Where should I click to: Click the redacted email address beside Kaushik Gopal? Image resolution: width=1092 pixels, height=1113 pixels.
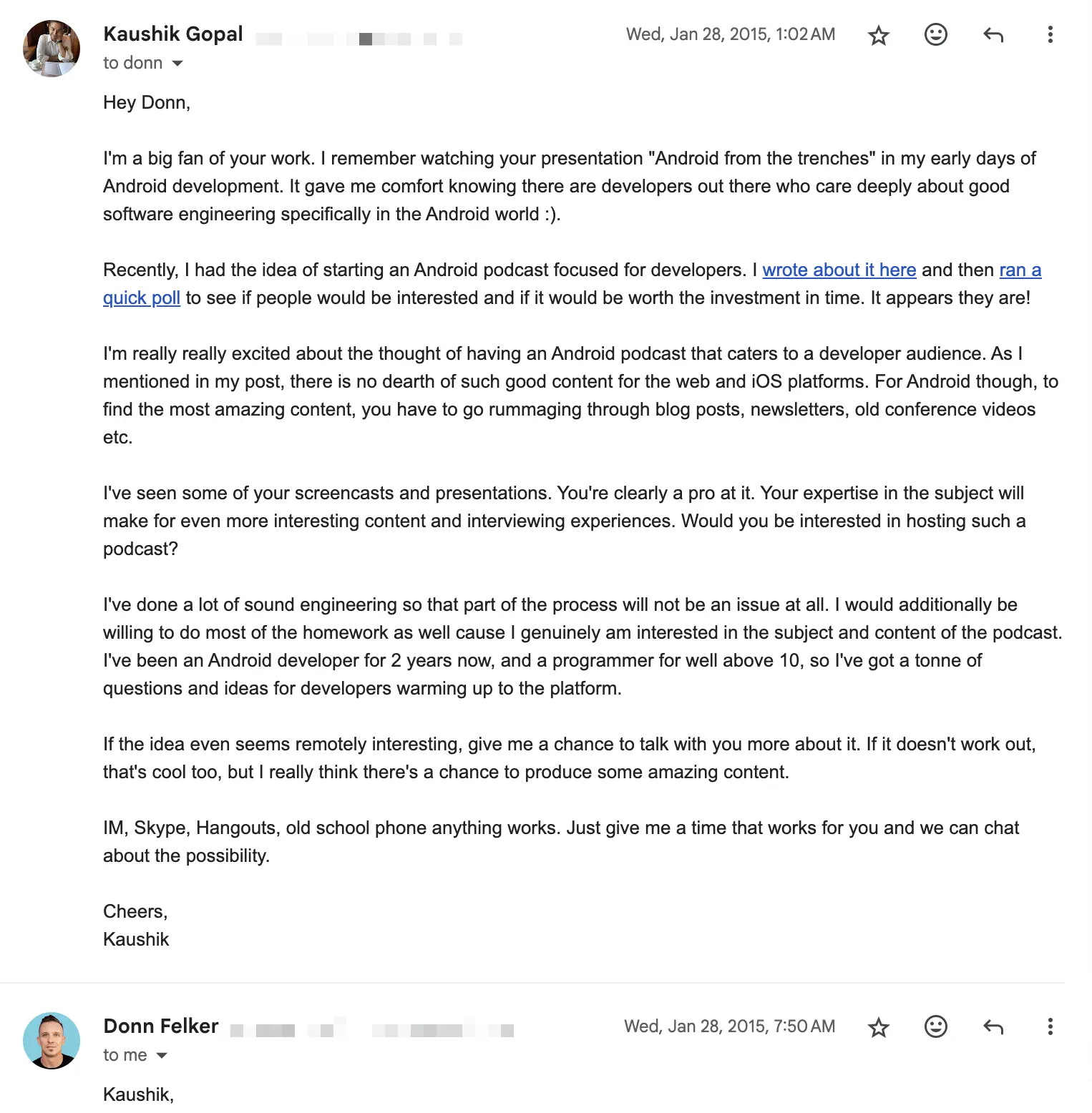[358, 38]
